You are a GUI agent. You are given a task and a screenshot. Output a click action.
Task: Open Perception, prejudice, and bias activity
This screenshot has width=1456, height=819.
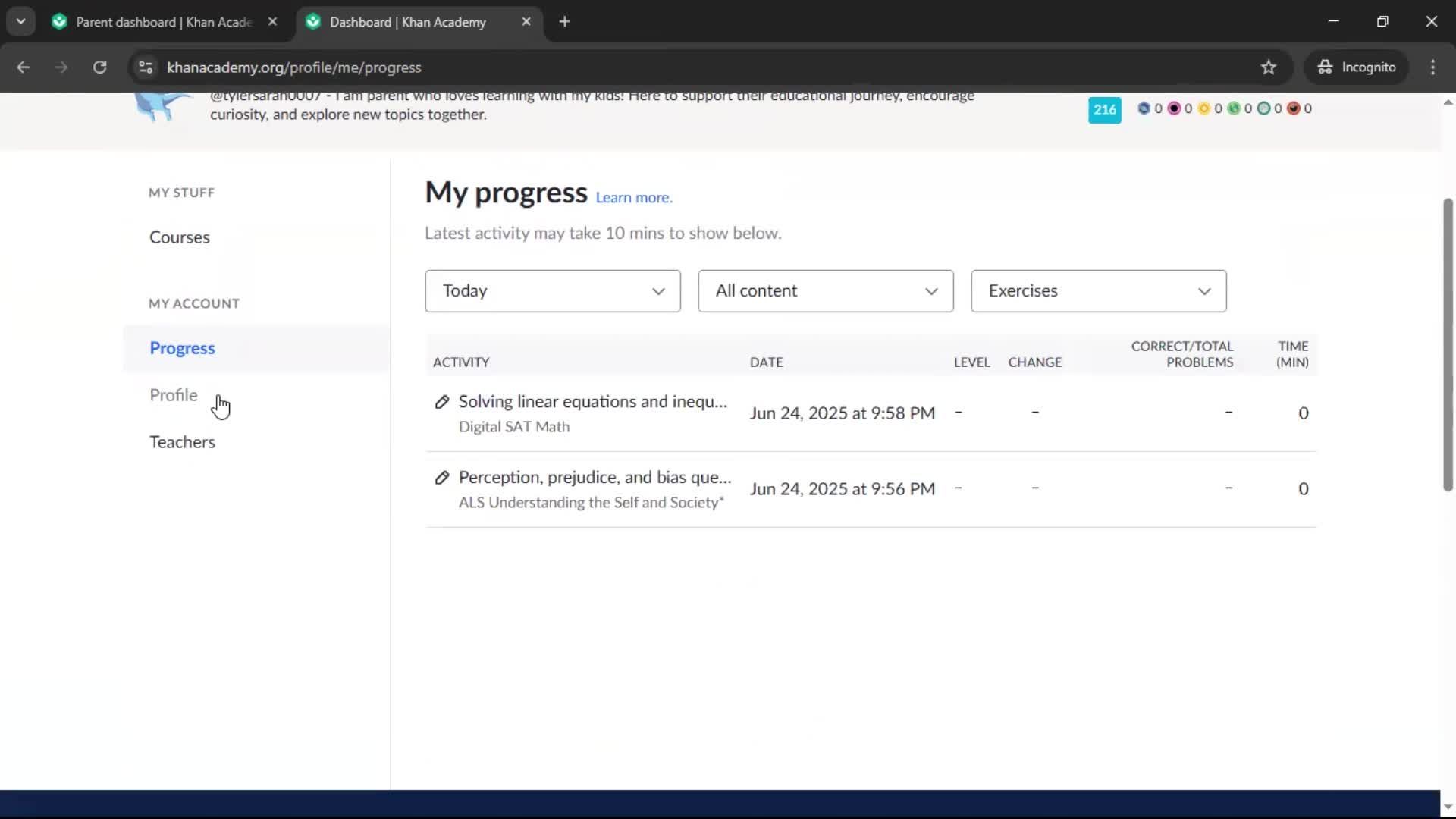tap(595, 478)
